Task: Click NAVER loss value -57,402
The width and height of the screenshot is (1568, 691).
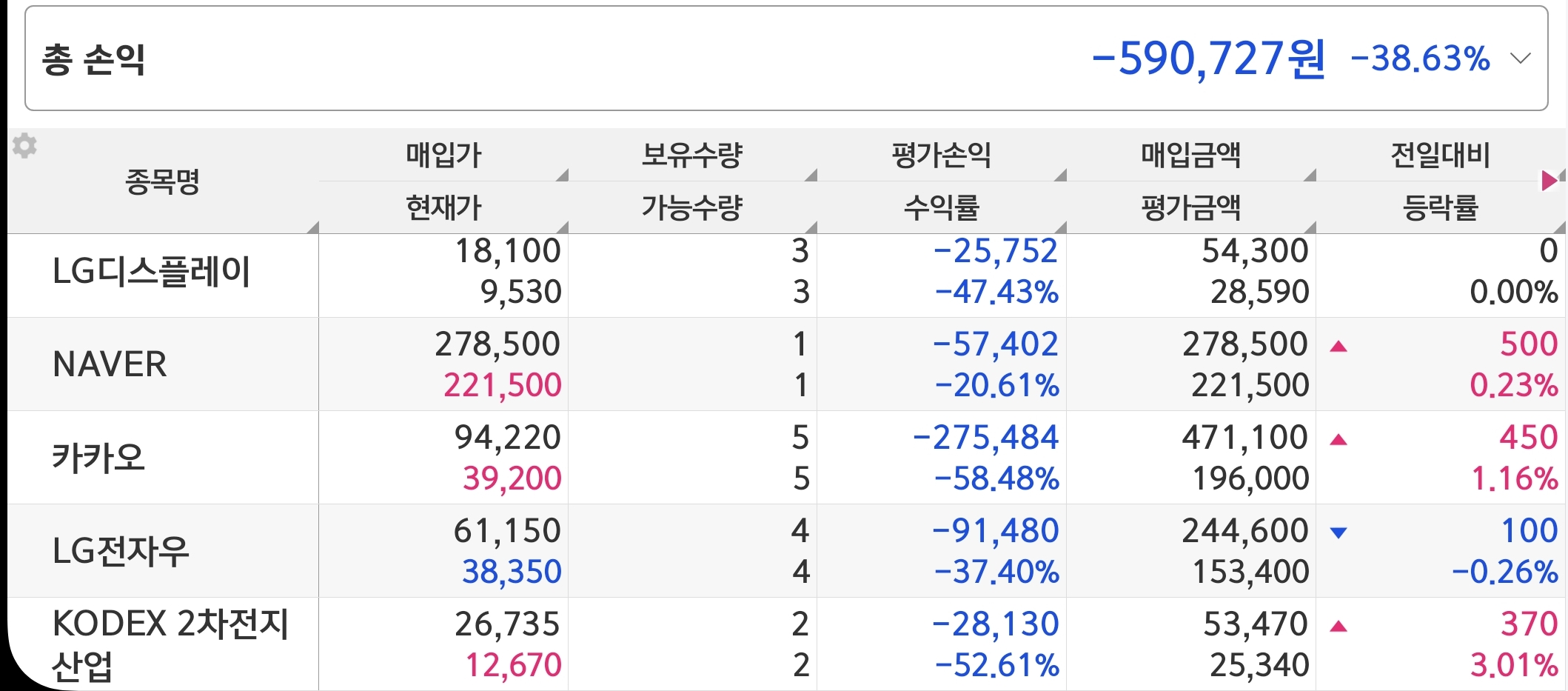Action: 996,344
